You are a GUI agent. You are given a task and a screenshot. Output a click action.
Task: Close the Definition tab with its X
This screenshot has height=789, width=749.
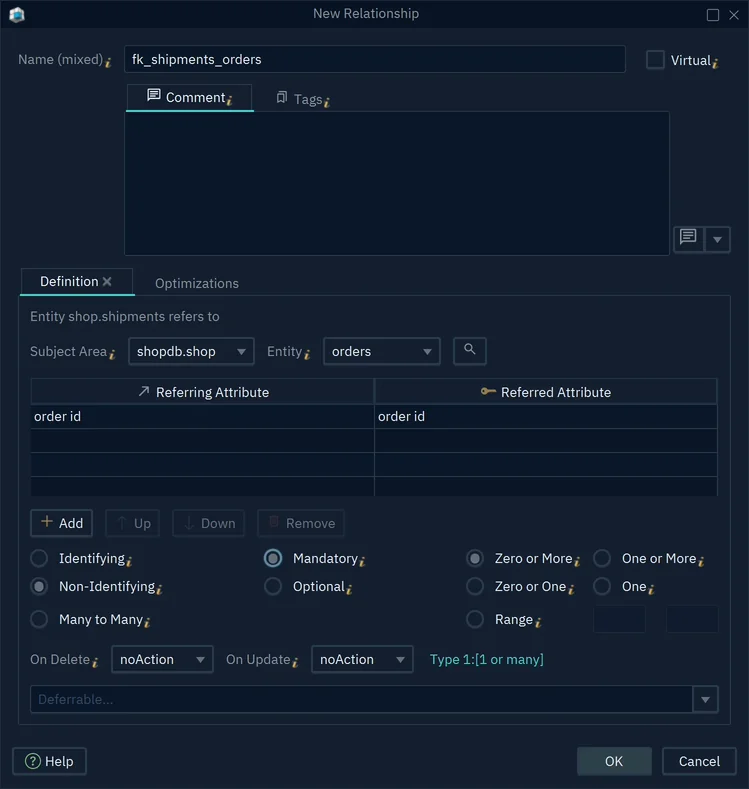click(107, 282)
